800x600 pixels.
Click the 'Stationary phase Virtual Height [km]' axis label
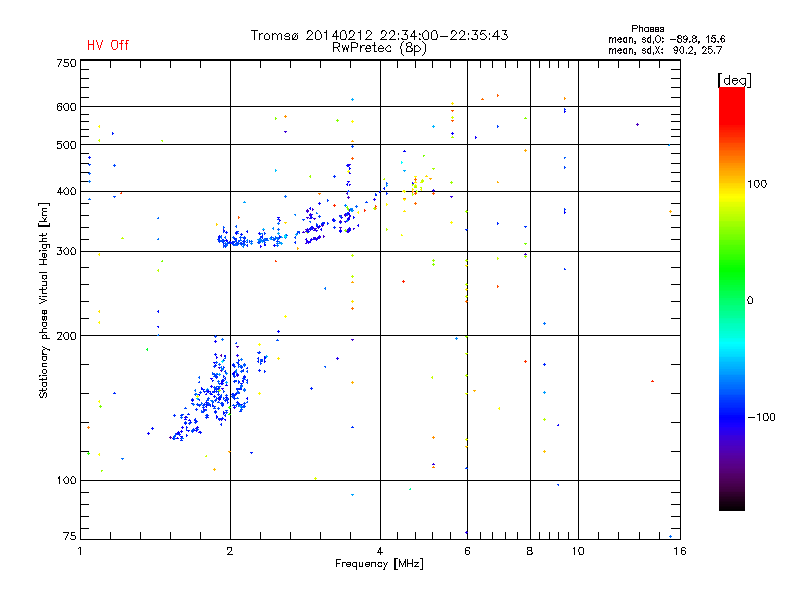pyautogui.click(x=44, y=300)
